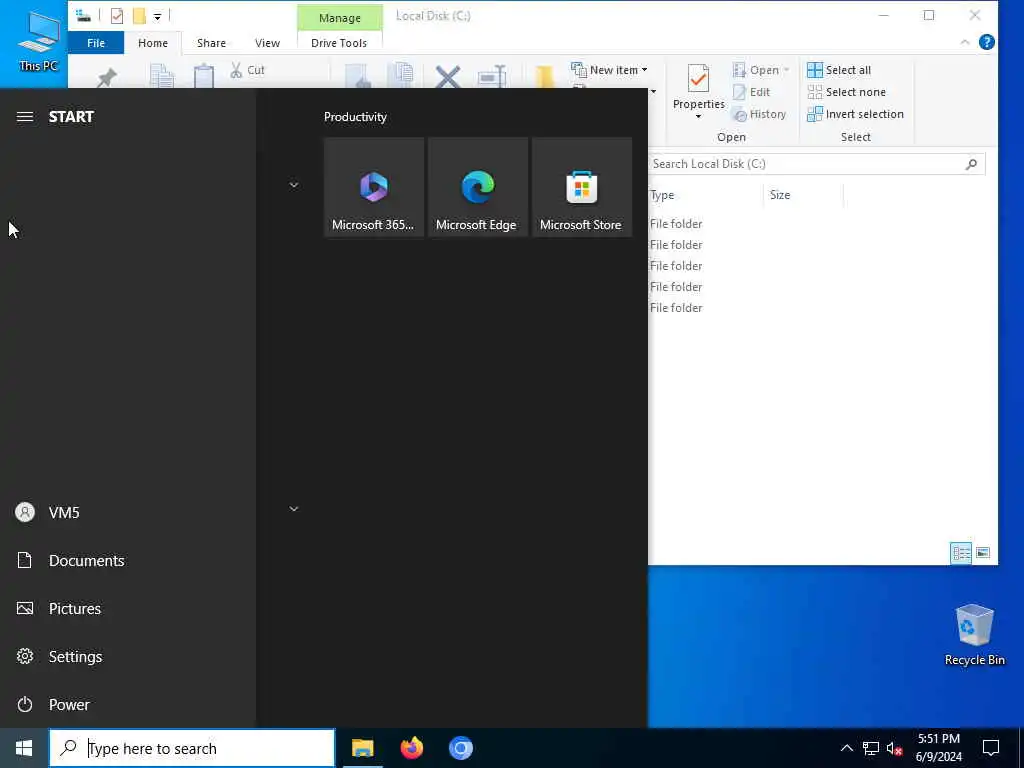Screen dimensions: 1024x768
Task: Click the taskbar clock showing 5:51 PM
Action: tap(938, 748)
